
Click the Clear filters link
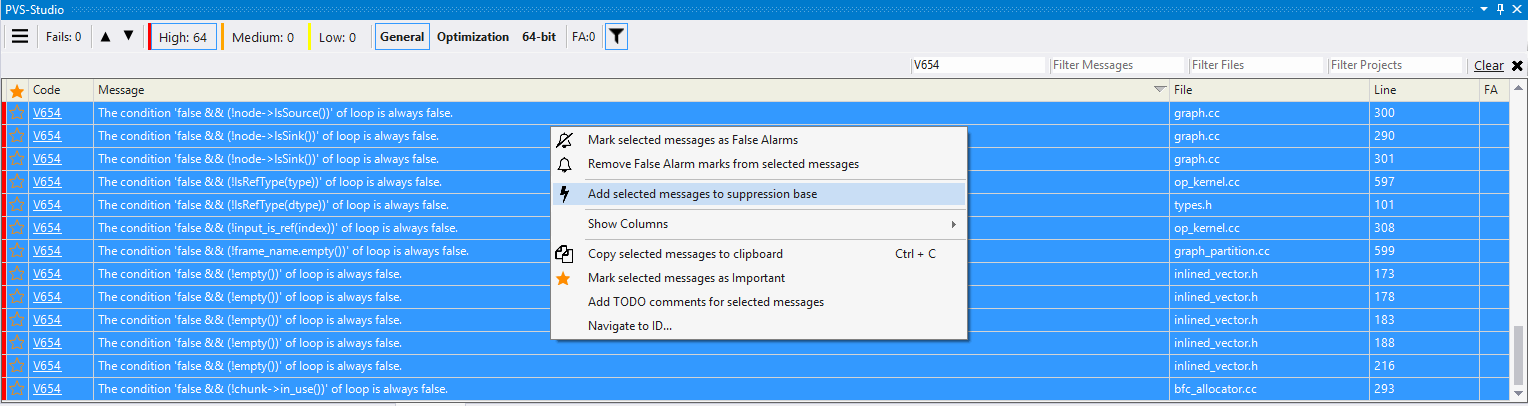pyautogui.click(x=1488, y=66)
